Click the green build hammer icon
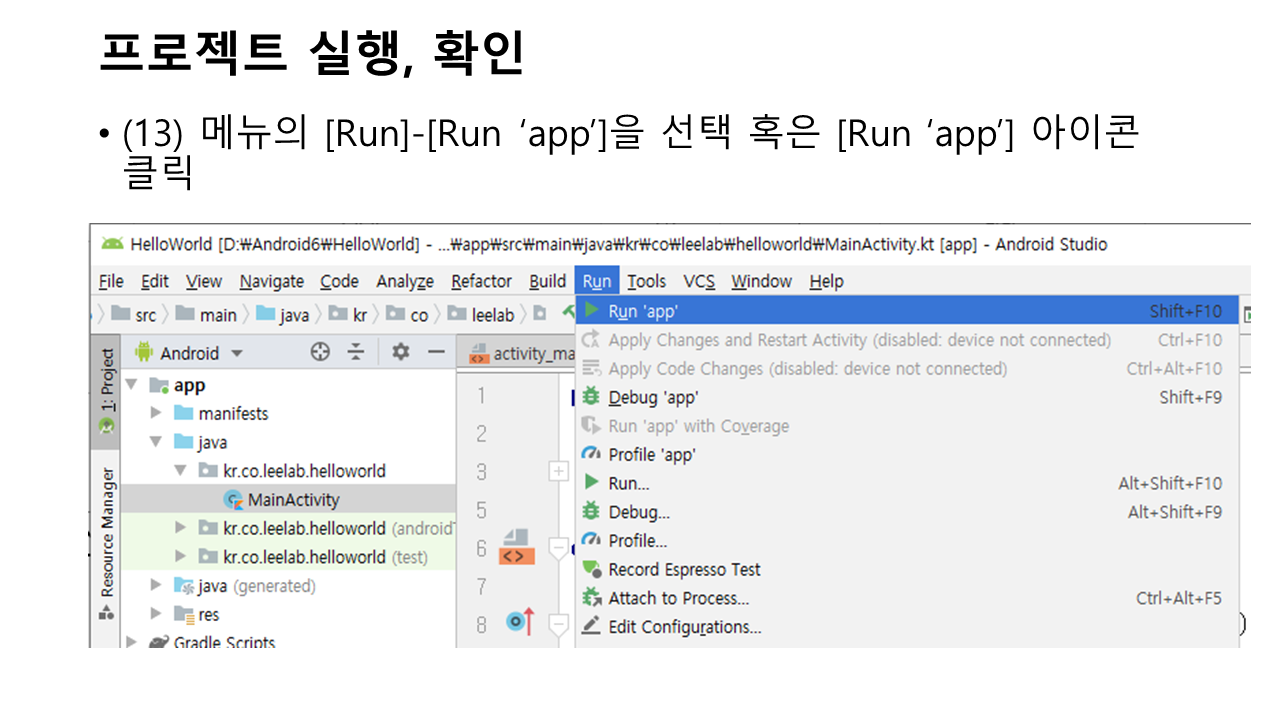This screenshot has height=720, width=1280. (567, 314)
